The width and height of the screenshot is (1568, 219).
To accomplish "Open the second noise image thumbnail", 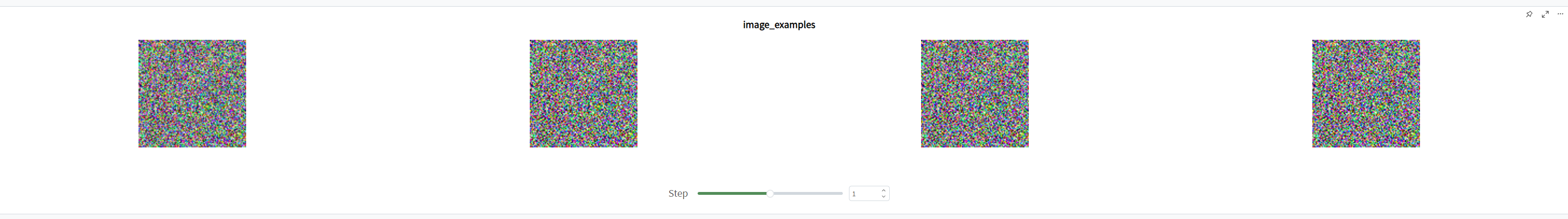I will pyautogui.click(x=584, y=94).
